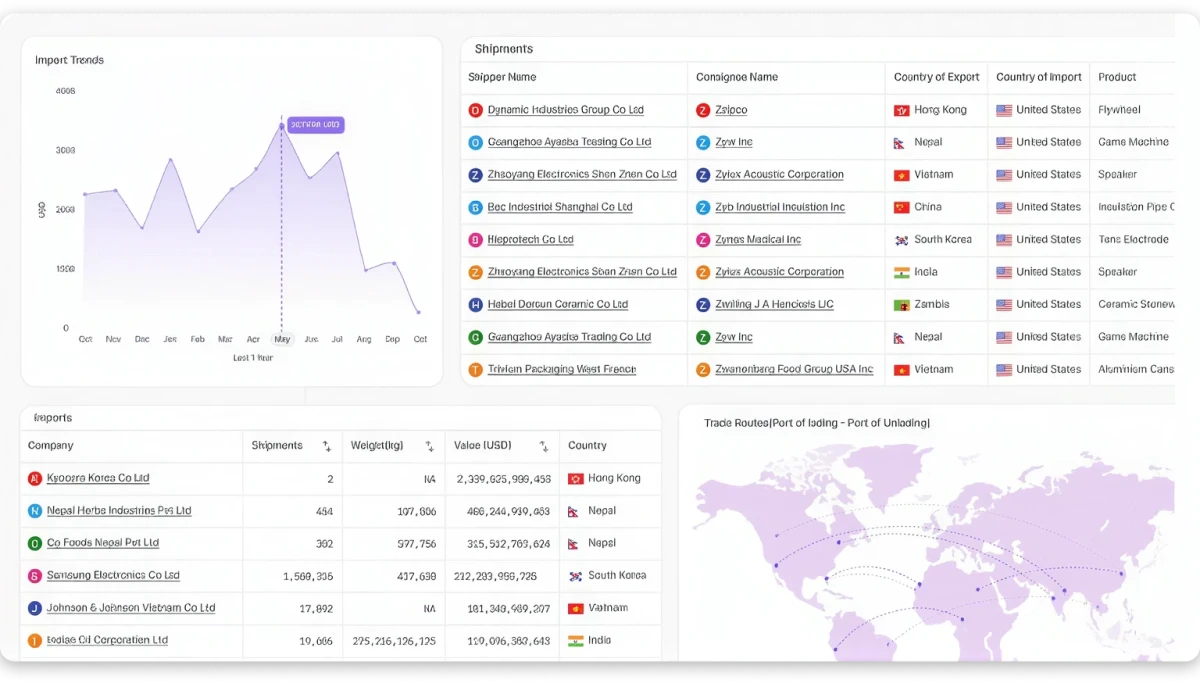Click the H avatar beside Hebei Dorsun Ceramic
The width and height of the screenshot is (1200, 684).
(476, 305)
